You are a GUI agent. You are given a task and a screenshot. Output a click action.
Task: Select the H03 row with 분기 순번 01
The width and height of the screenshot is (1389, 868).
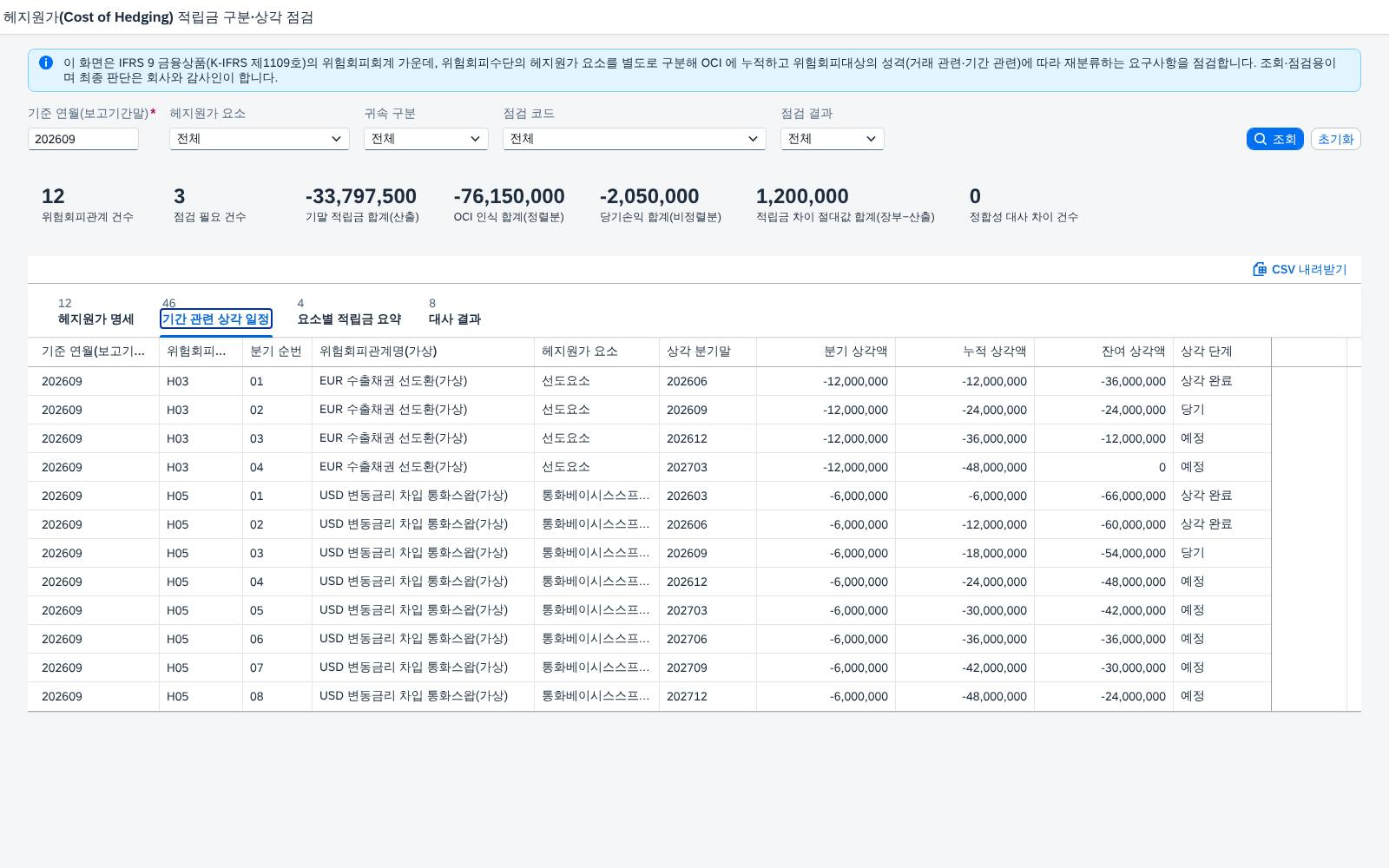point(649,381)
